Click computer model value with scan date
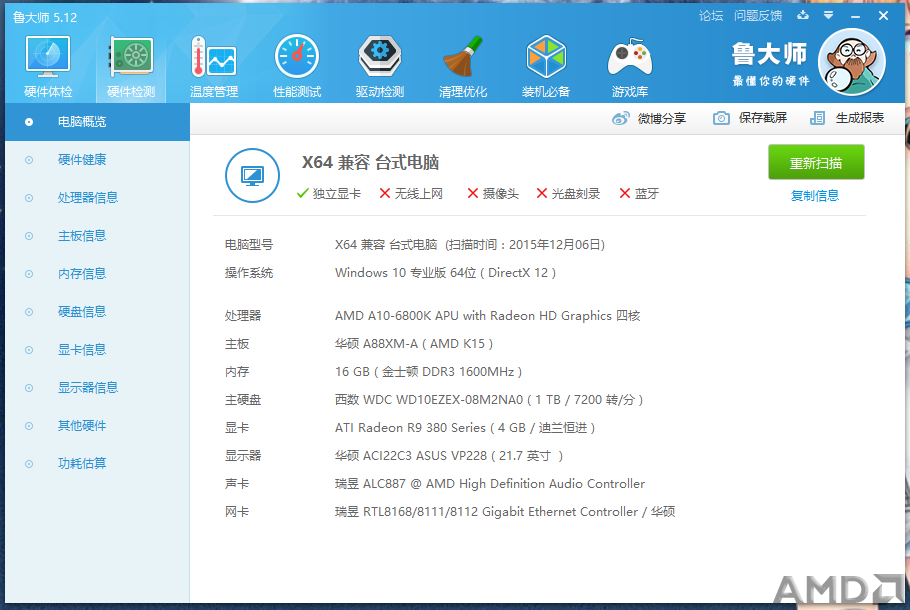The height and width of the screenshot is (610, 910). tap(470, 245)
